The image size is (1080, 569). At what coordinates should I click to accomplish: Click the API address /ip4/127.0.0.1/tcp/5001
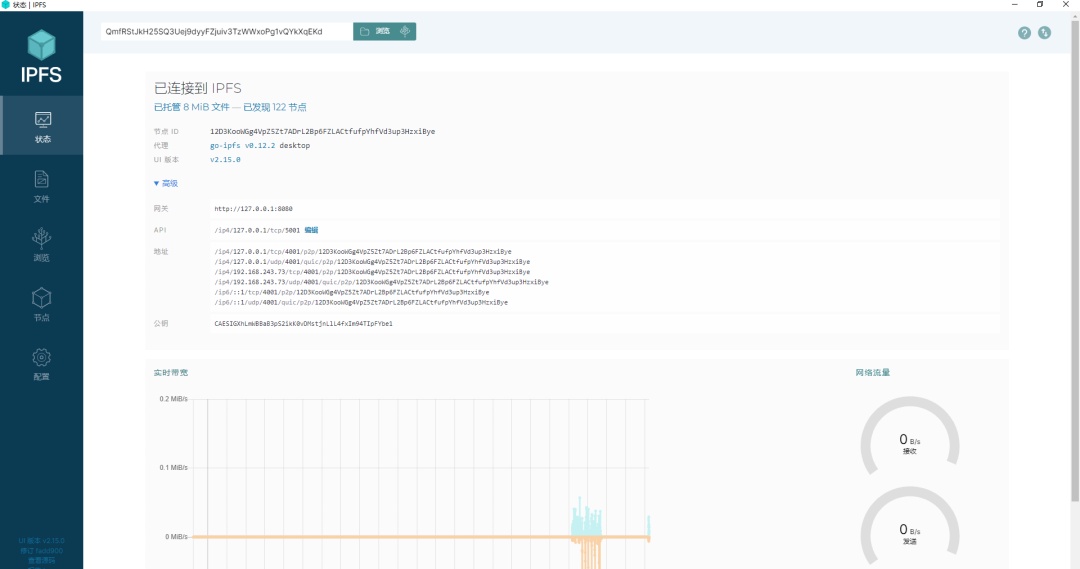(257, 230)
